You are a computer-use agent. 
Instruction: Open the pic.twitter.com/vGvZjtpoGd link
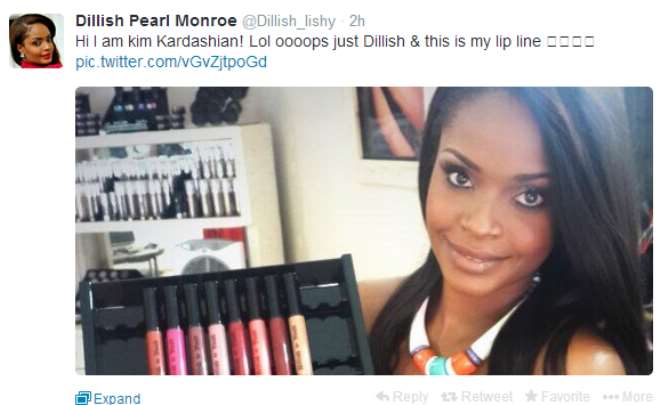click(171, 62)
